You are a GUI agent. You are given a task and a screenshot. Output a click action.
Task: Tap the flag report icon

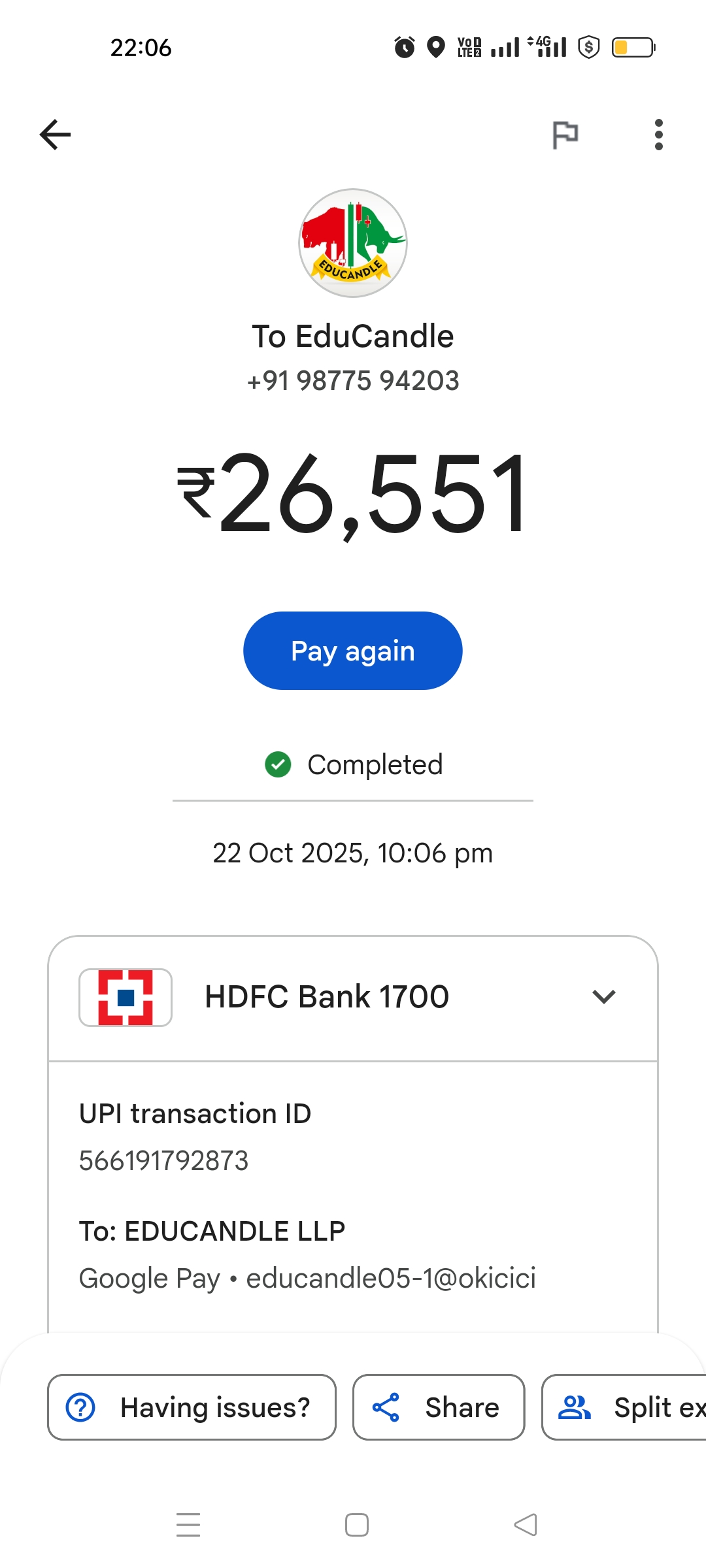(565, 135)
